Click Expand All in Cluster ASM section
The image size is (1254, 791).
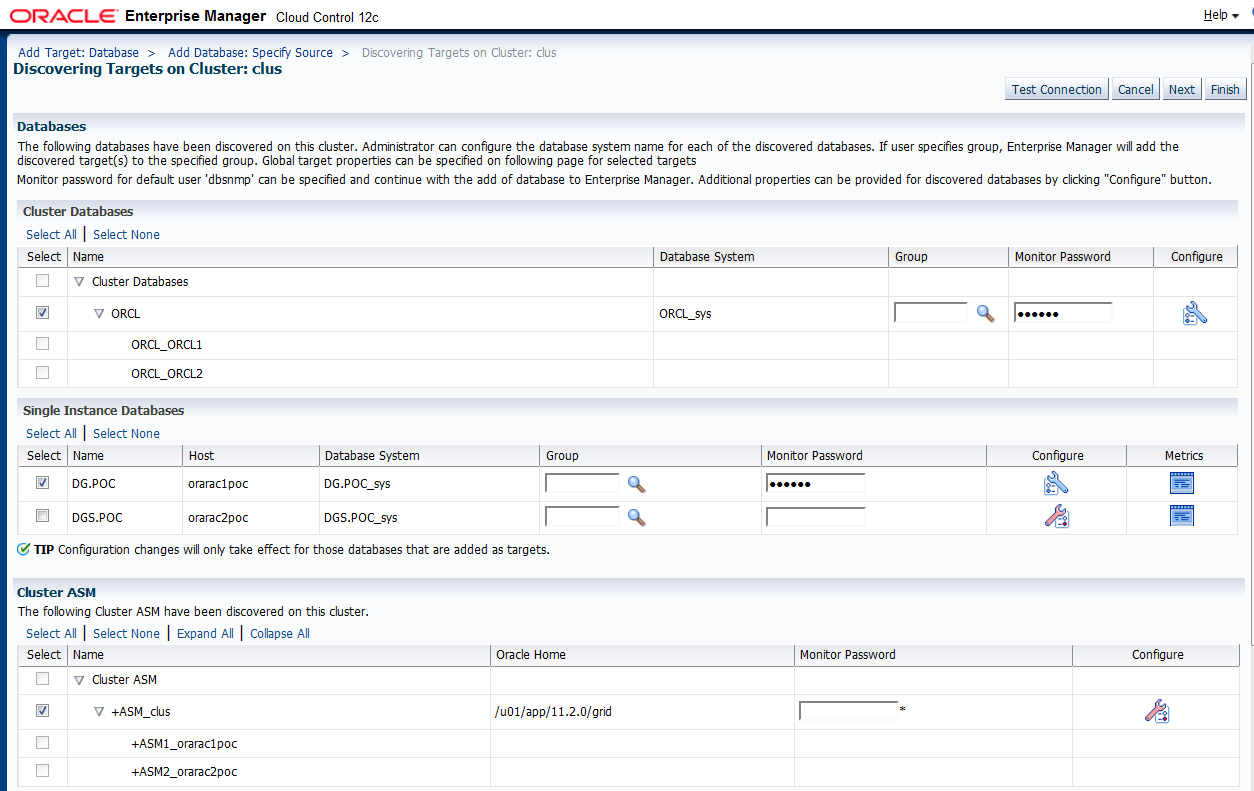coord(204,633)
